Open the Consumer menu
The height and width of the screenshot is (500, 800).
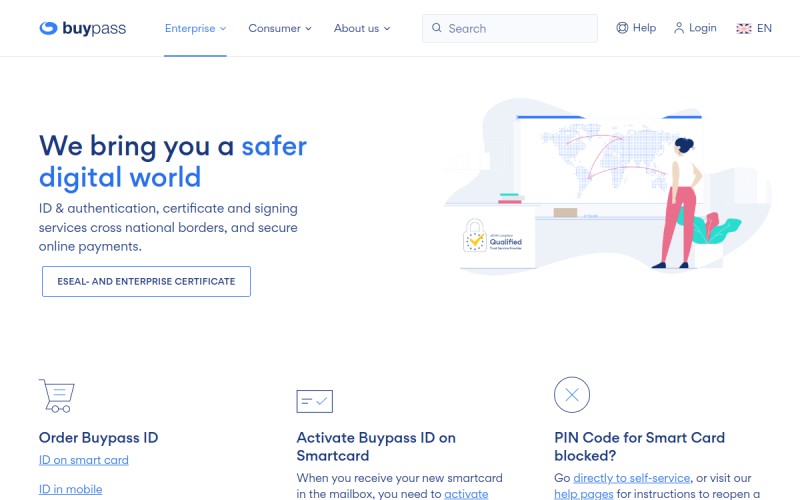pyautogui.click(x=280, y=28)
